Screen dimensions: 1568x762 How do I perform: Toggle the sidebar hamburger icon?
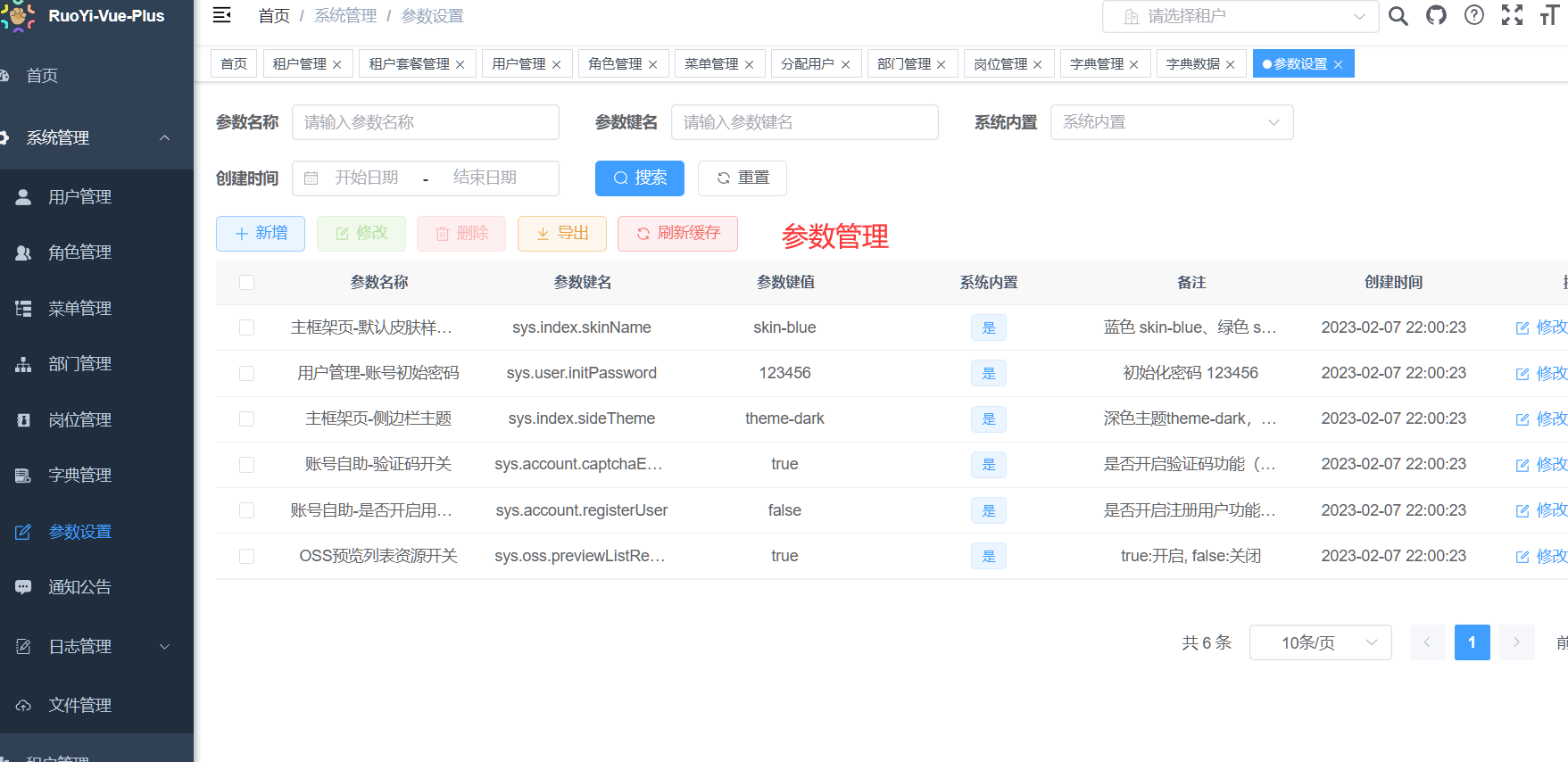coord(222,15)
